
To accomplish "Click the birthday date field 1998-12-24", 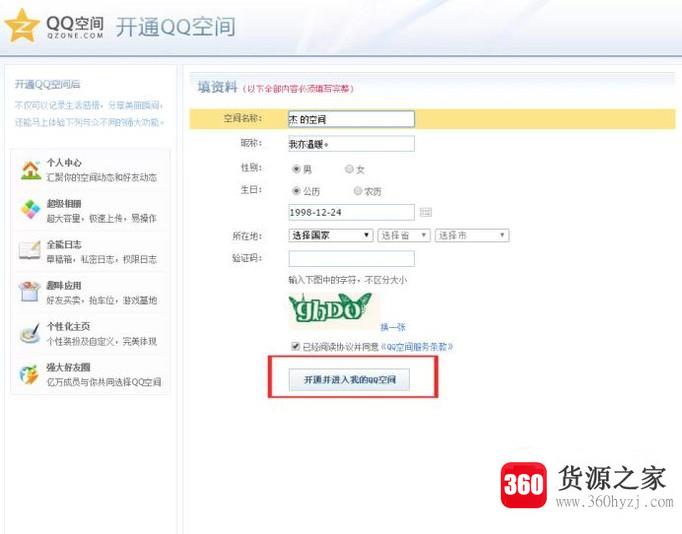I will point(351,212).
